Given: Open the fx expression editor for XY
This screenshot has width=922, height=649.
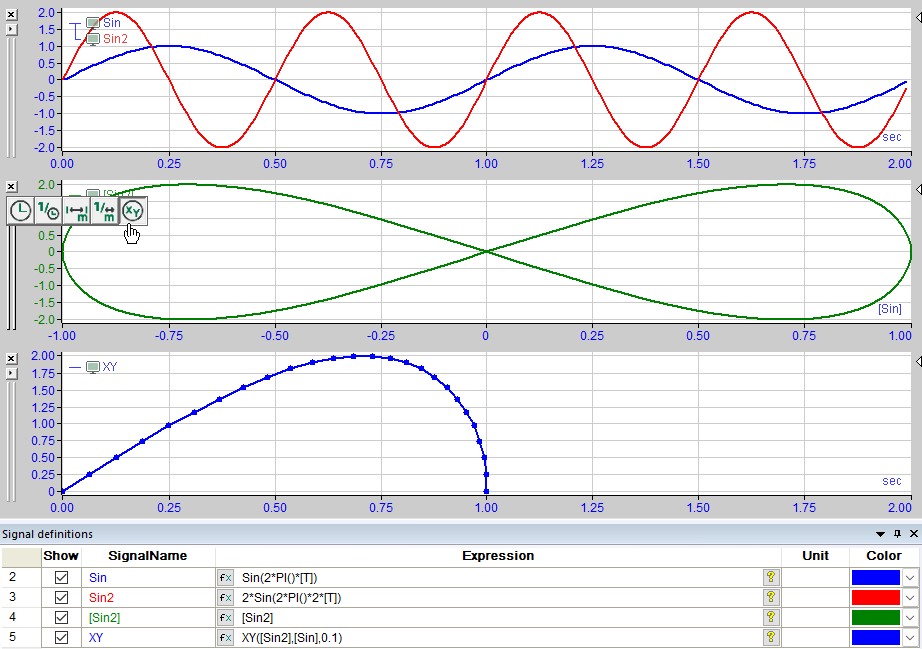Looking at the screenshot, I should [x=225, y=638].
